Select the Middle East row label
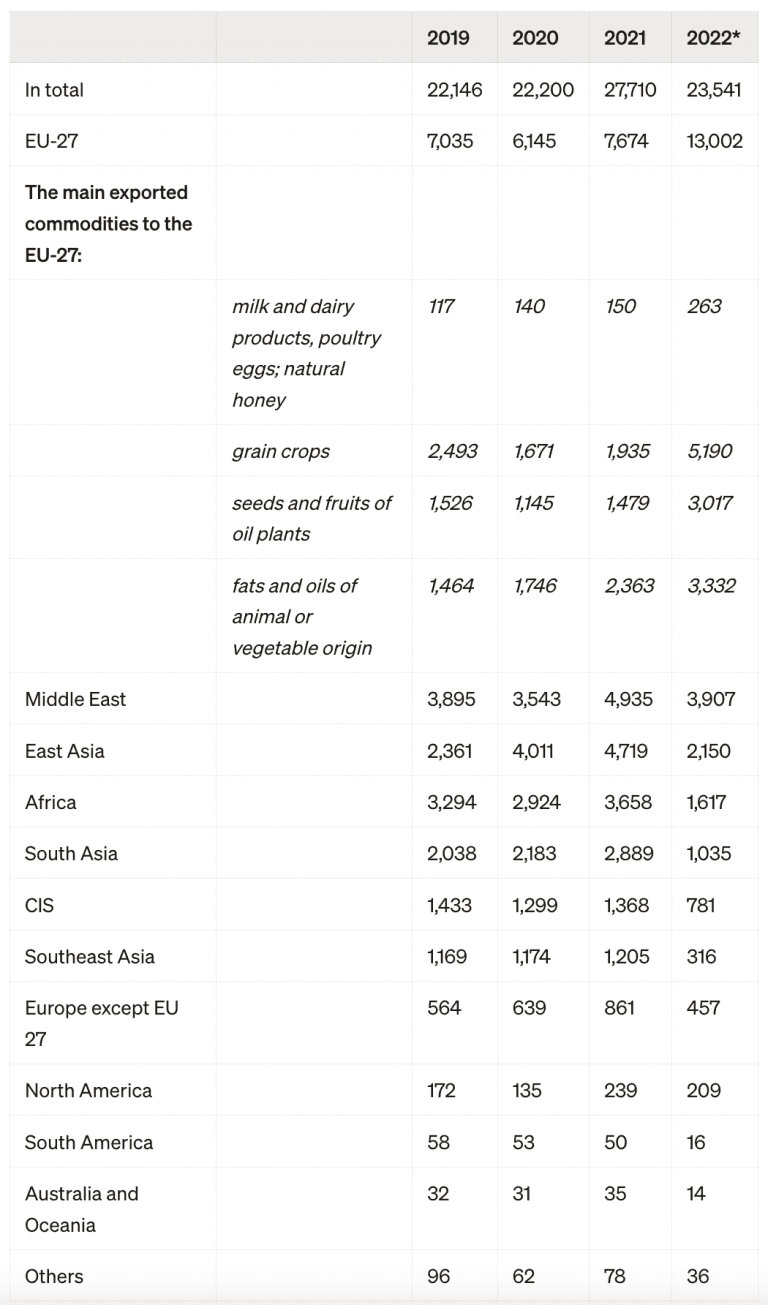 75,700
